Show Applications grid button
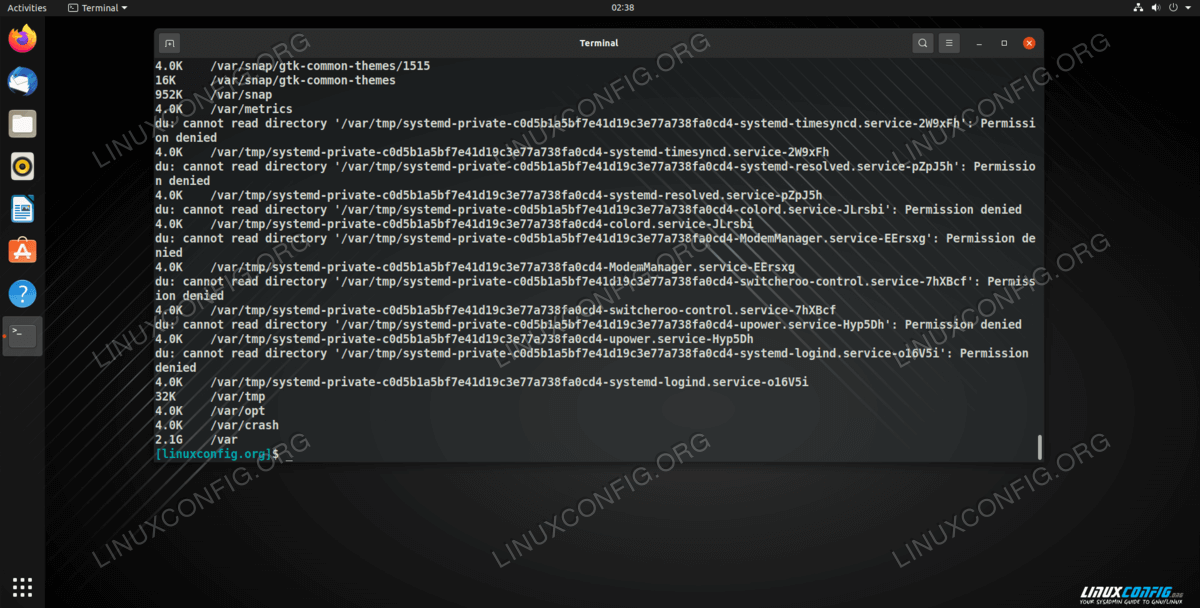 [22, 587]
